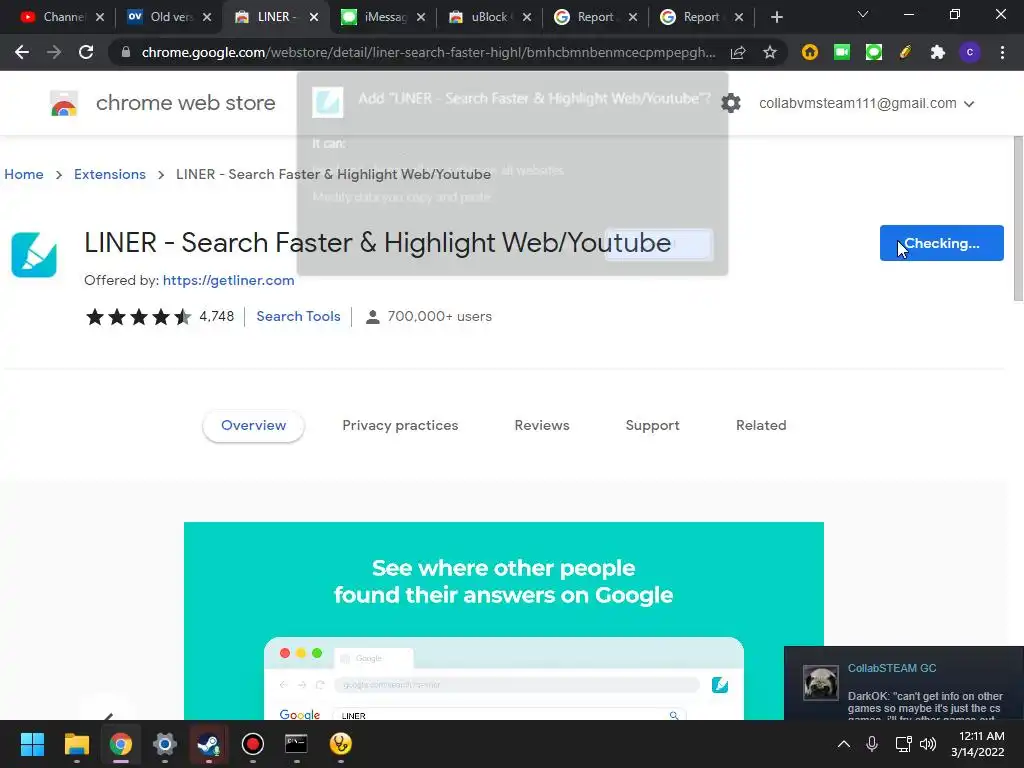Show hidden tray icons chevron
Screen dimensions: 1024x768
tap(844, 744)
